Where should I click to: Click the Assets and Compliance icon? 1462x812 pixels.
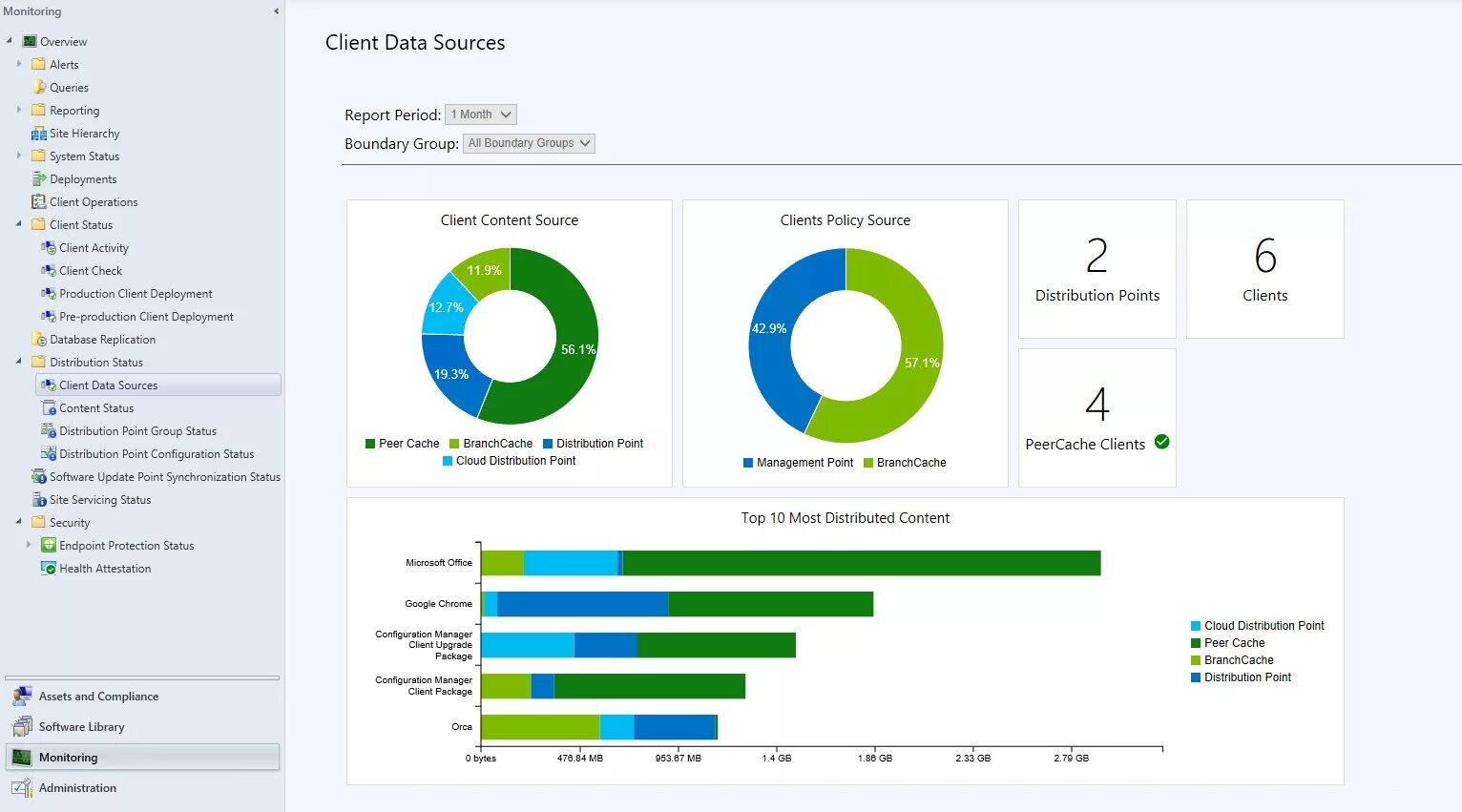22,696
